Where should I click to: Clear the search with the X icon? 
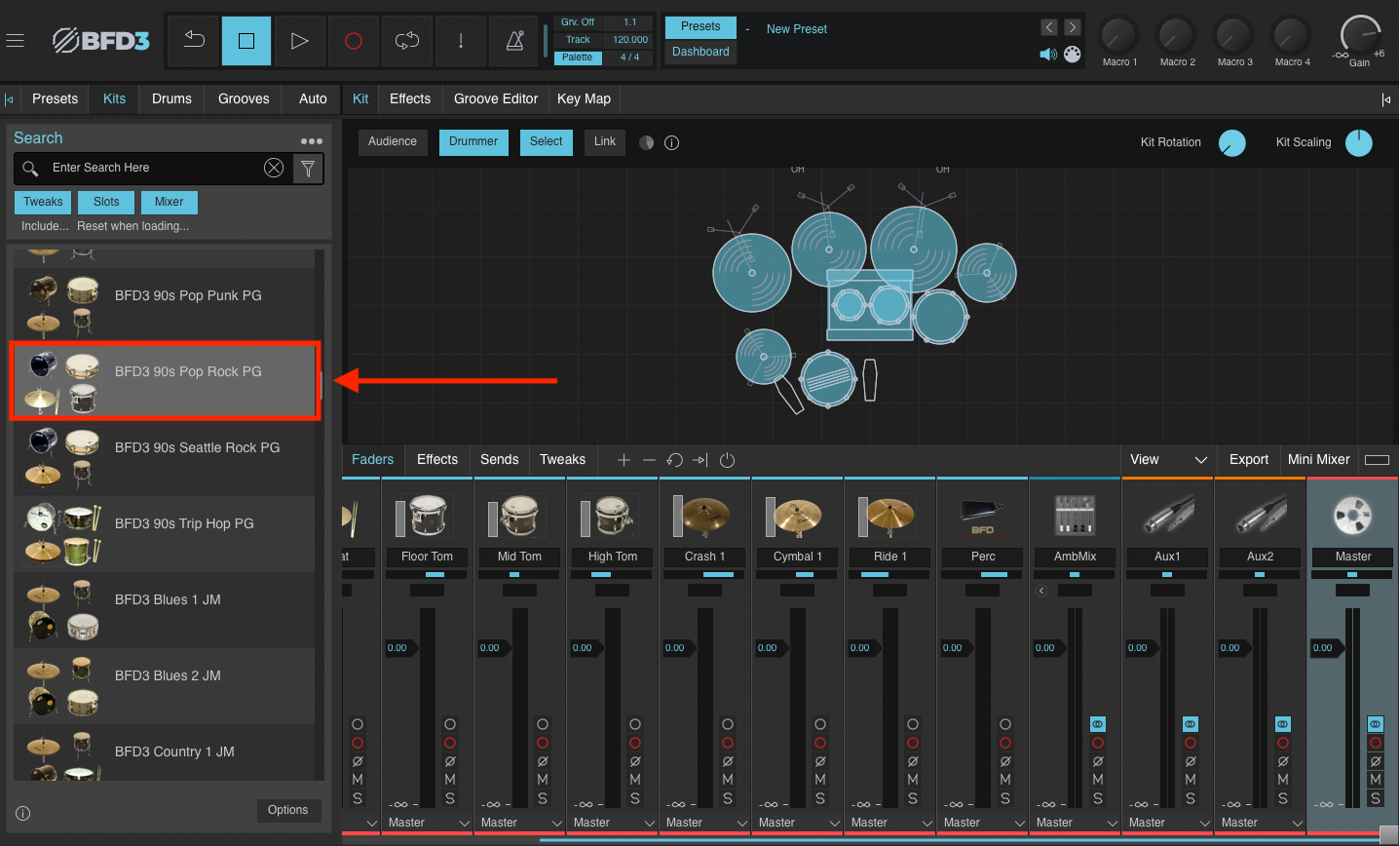274,168
